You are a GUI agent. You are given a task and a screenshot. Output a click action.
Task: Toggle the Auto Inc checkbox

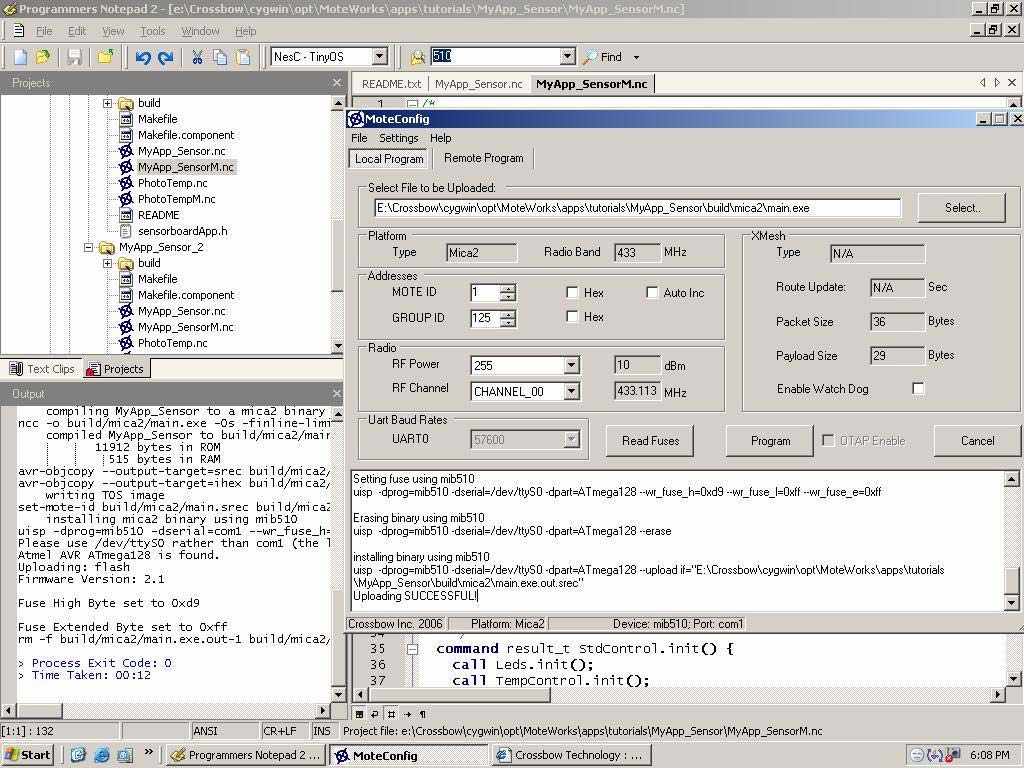[652, 293]
